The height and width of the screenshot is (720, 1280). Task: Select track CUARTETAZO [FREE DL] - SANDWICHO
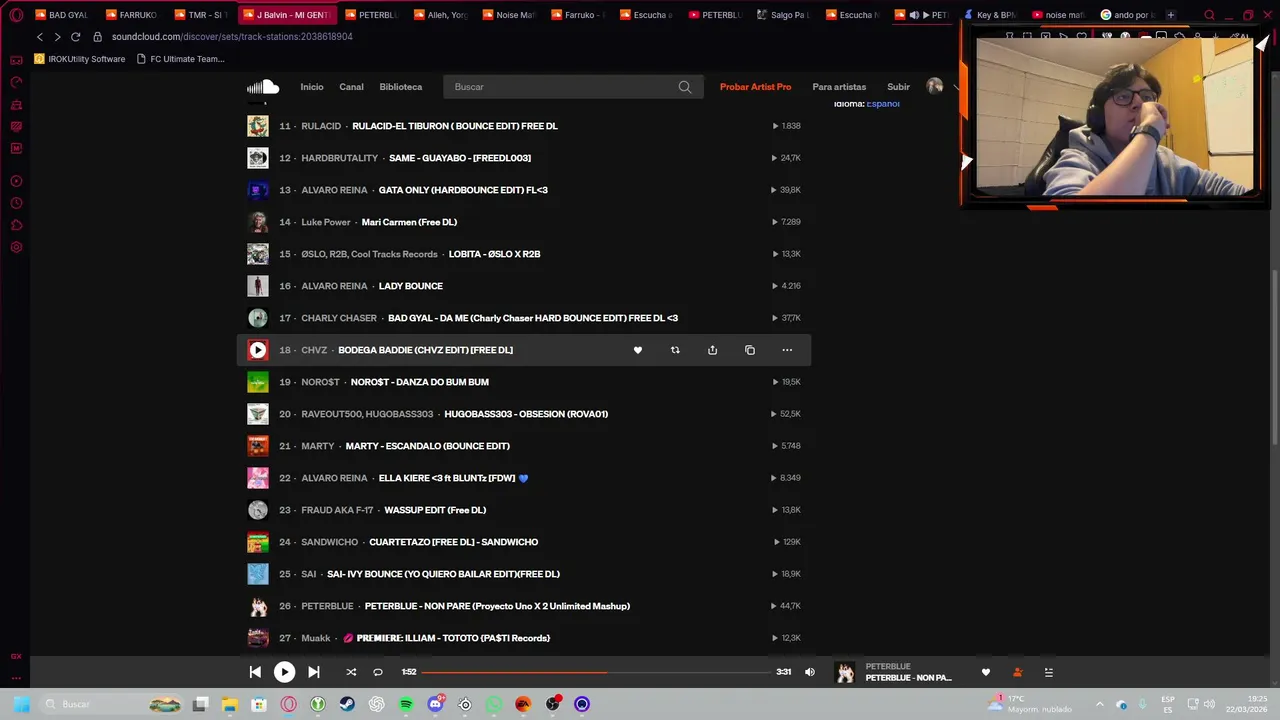click(x=454, y=542)
